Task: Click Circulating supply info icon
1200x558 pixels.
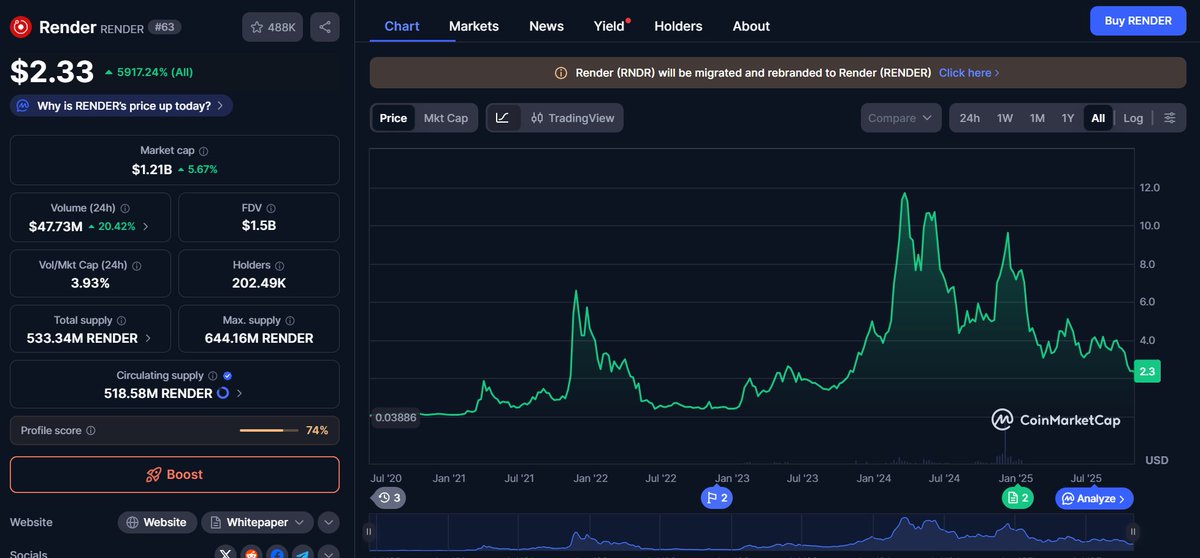Action: [212, 376]
